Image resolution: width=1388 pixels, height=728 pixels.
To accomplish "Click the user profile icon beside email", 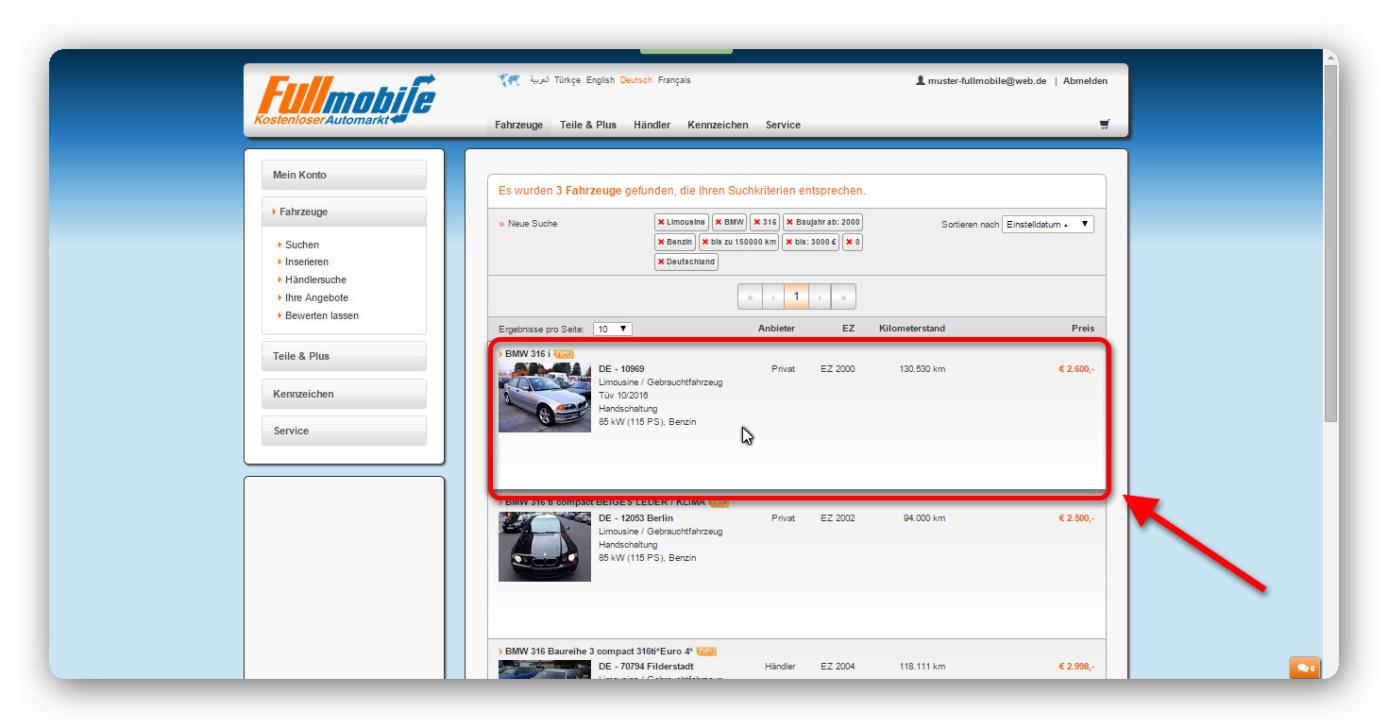I will (x=919, y=81).
